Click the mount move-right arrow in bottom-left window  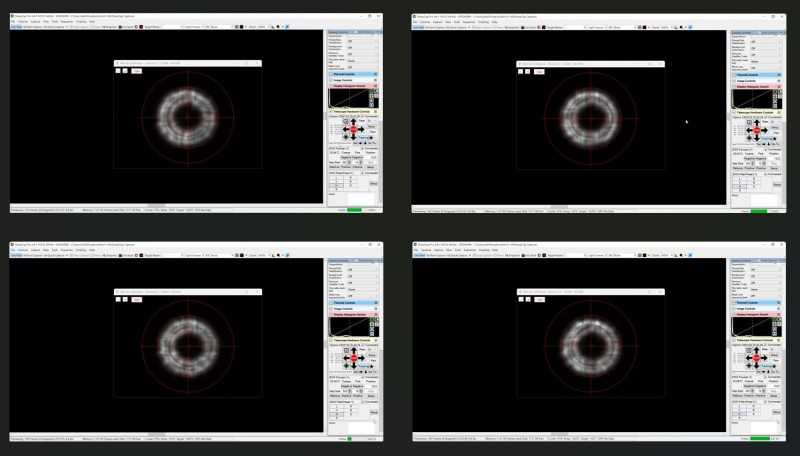[x=361, y=358]
